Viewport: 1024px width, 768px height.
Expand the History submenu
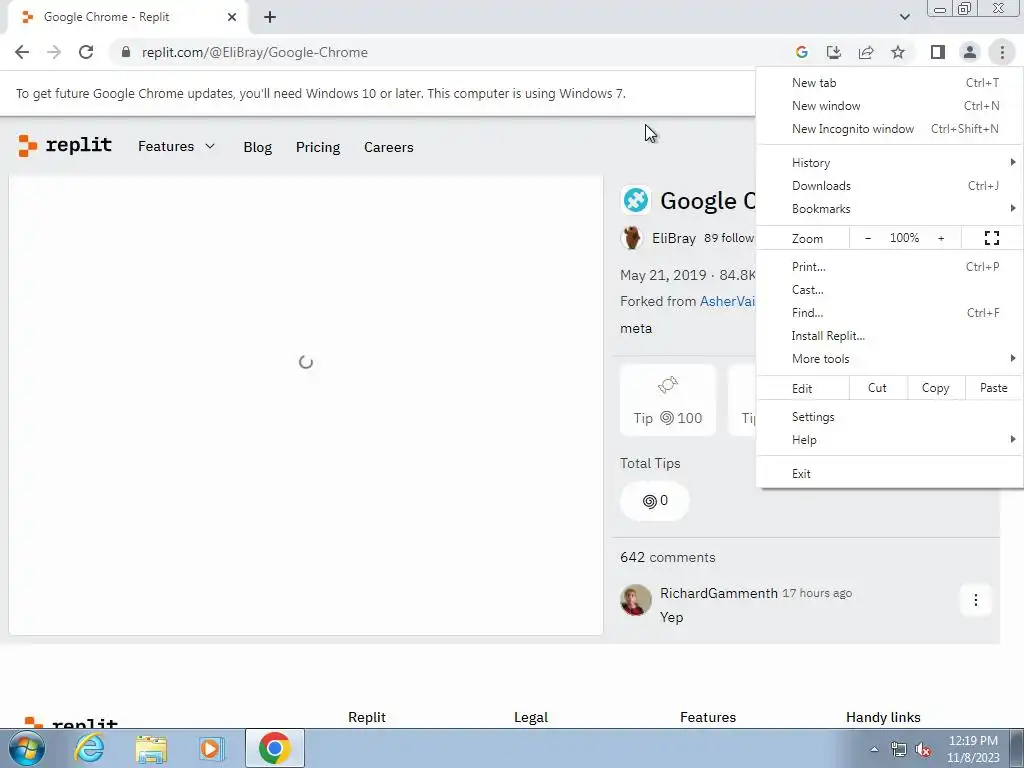(889, 163)
